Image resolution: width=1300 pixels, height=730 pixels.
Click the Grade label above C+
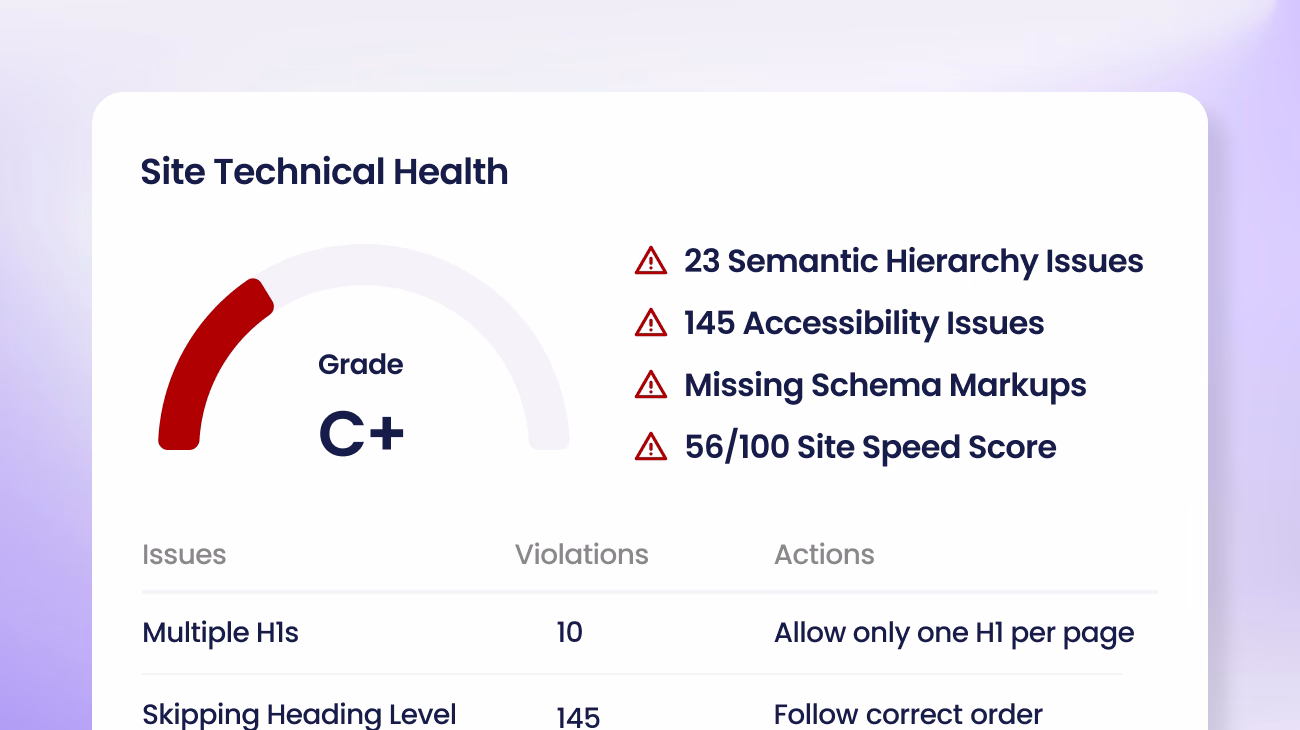[360, 365]
